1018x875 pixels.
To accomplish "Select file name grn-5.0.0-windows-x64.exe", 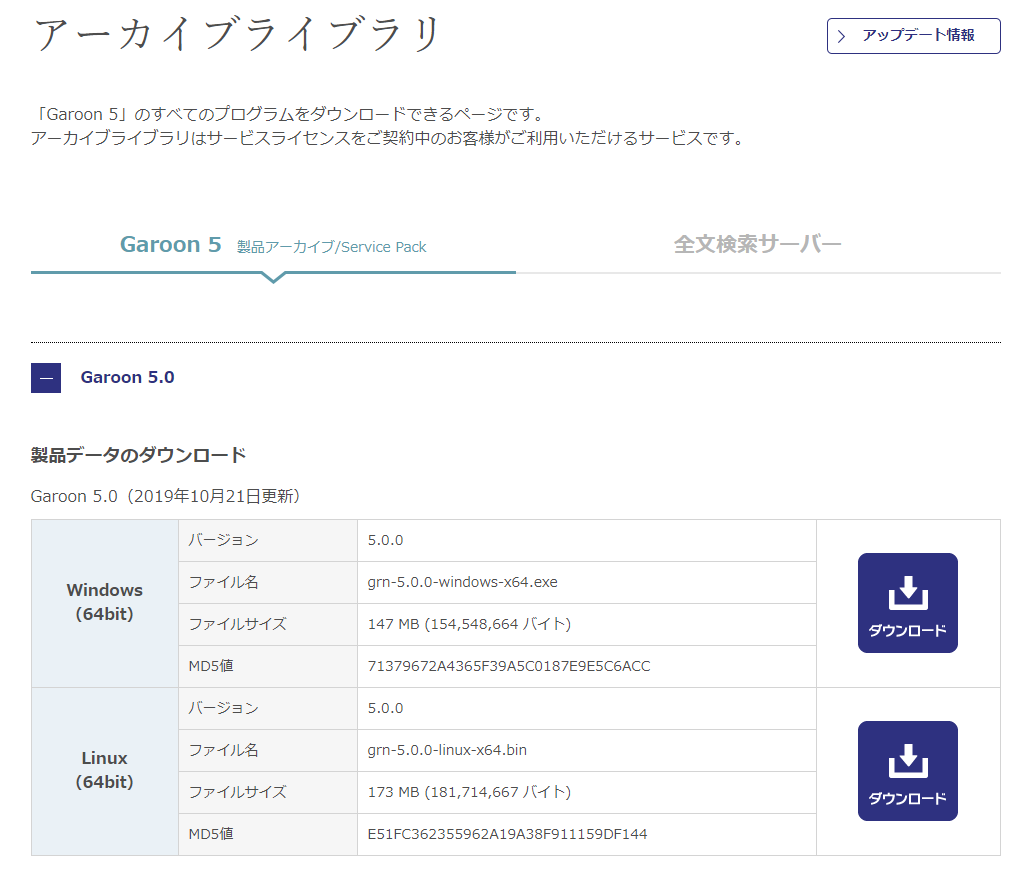I will (x=462, y=582).
